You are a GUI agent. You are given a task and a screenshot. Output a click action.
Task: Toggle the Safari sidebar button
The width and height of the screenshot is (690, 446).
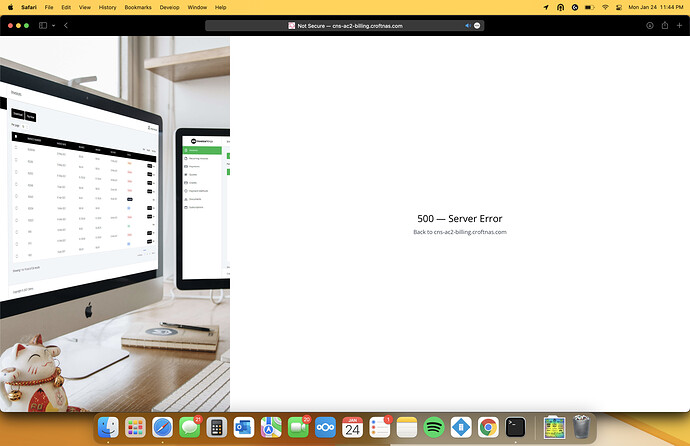tap(43, 26)
